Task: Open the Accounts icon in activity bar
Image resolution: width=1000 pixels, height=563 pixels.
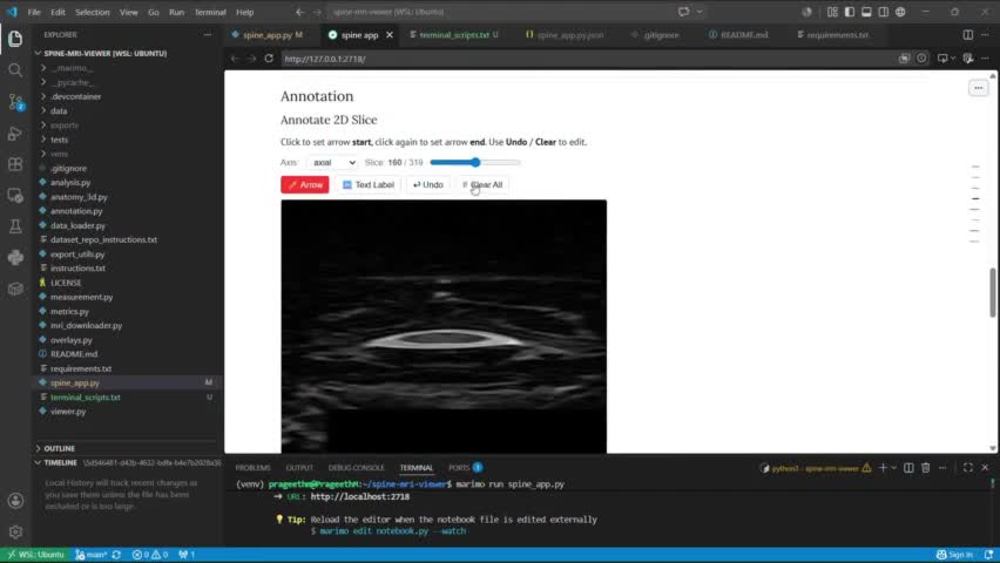Action: pos(15,501)
